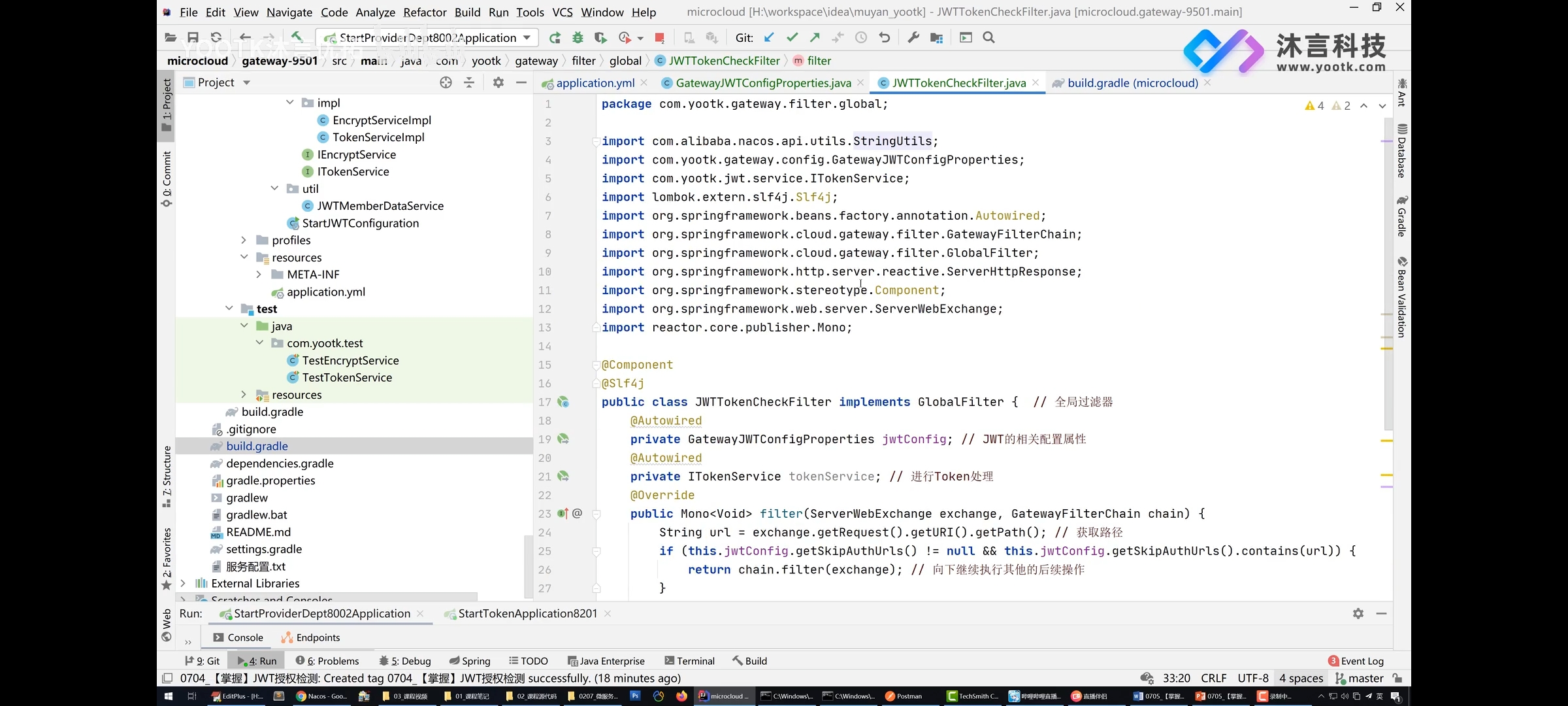Click the green Rerun icon
The height and width of the screenshot is (706, 1568).
point(555,38)
